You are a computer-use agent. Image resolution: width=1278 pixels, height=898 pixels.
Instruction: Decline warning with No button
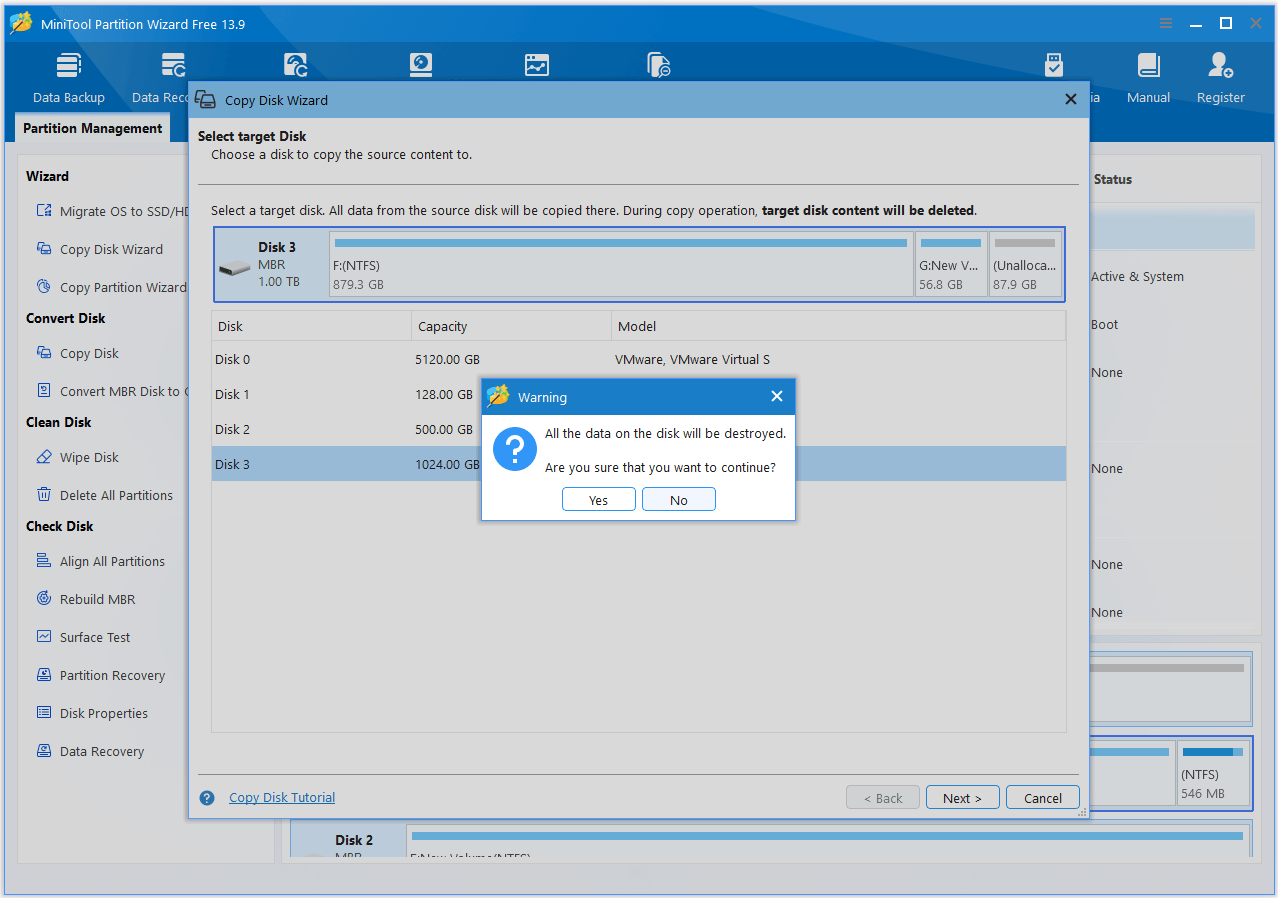pos(679,500)
